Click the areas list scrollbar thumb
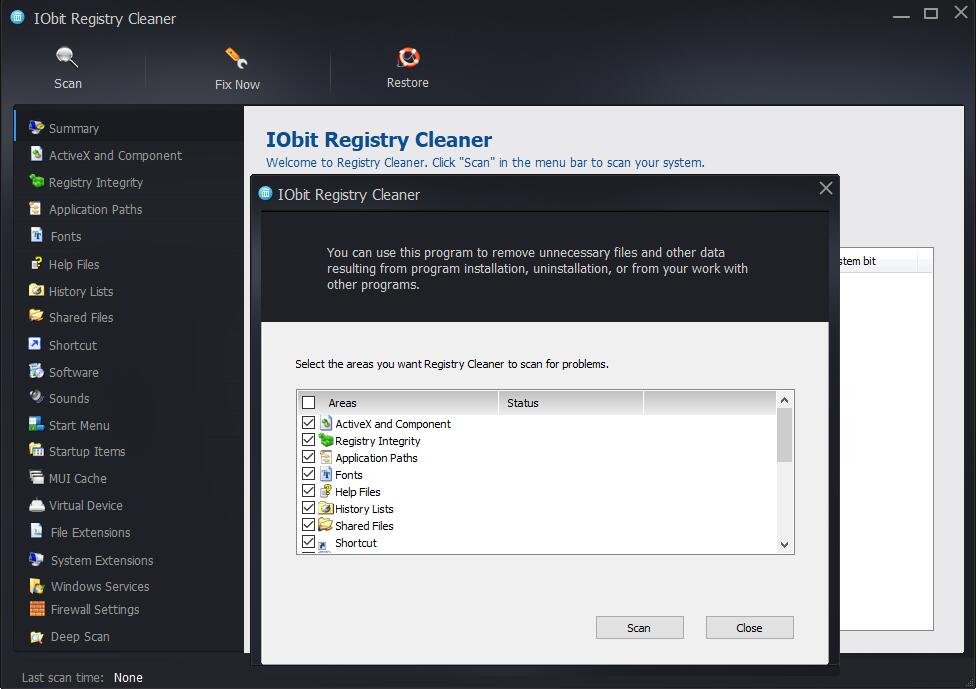 click(784, 435)
